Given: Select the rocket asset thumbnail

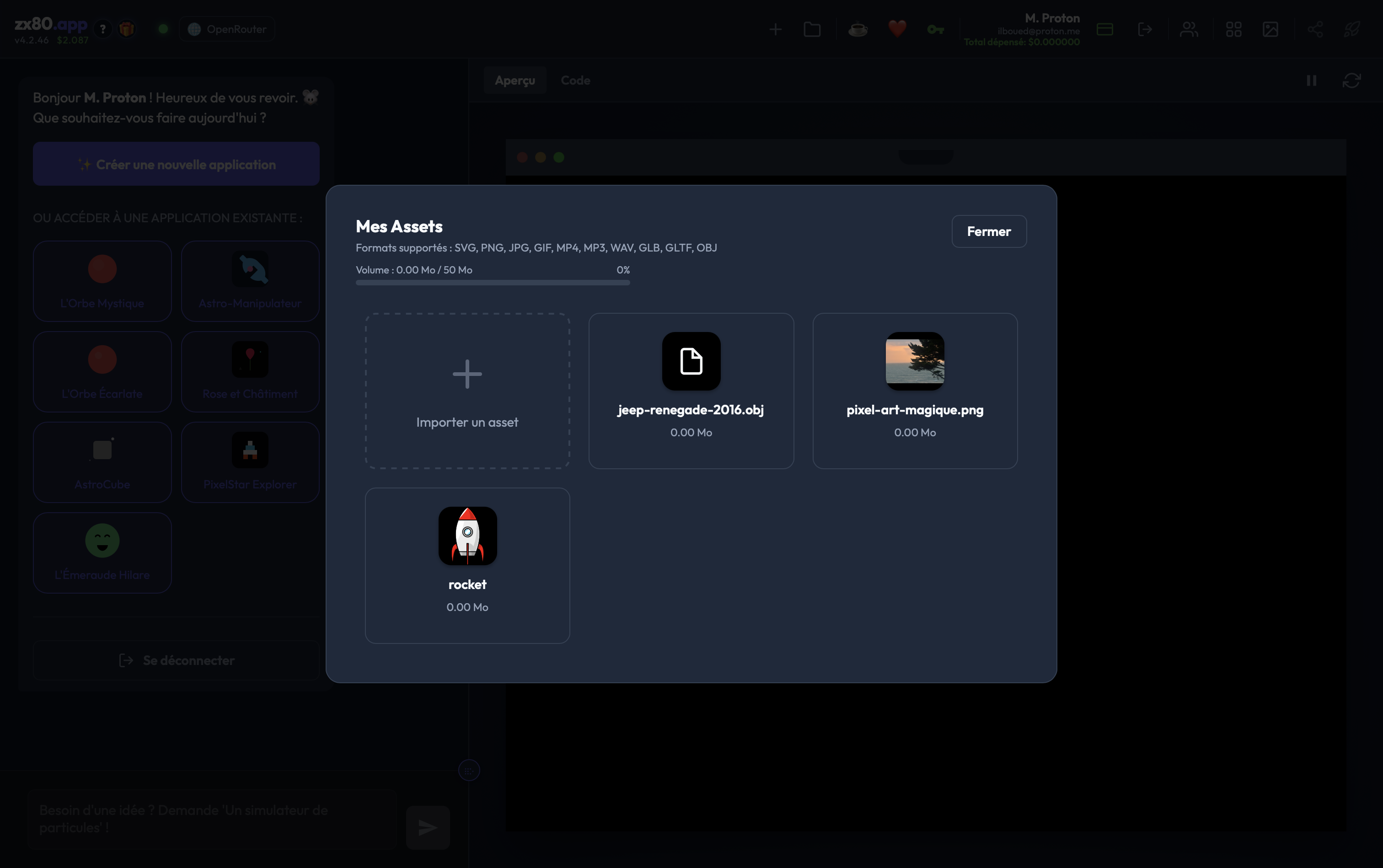Looking at the screenshot, I should 467,536.
